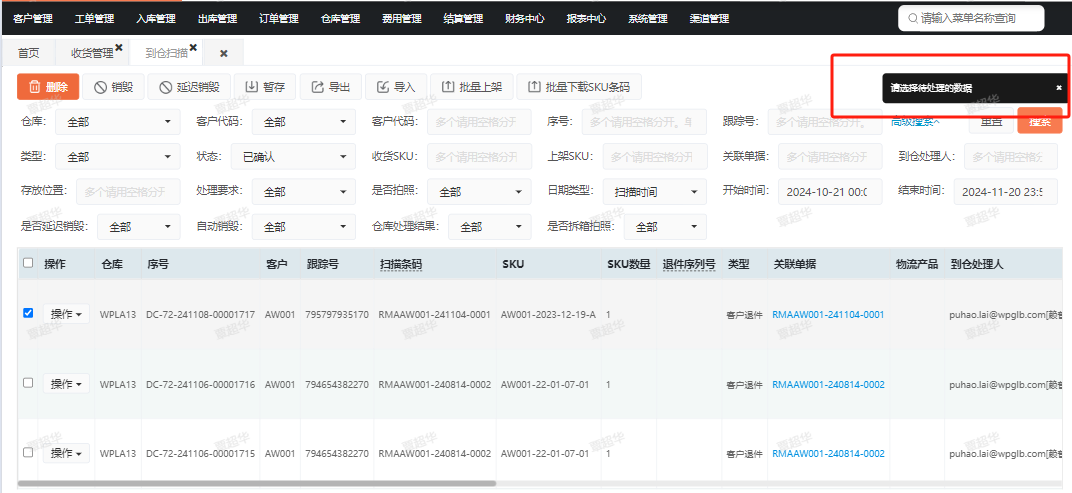Image resolution: width=1072 pixels, height=493 pixels.
Task: Open link RMAAW001-240814-0002 in row 00001715
Action: tap(828, 453)
